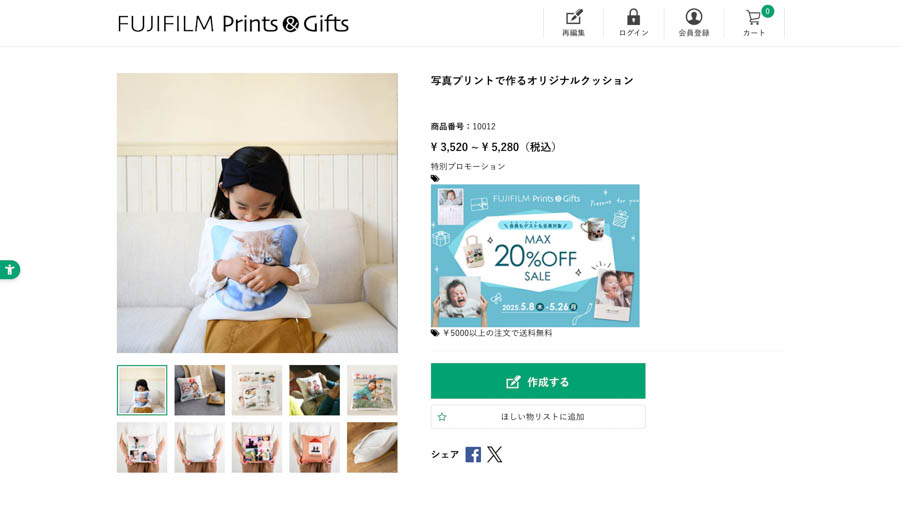The image size is (900, 510).
Task: Select the girl with dog cushion thumbnail
Action: click(372, 390)
